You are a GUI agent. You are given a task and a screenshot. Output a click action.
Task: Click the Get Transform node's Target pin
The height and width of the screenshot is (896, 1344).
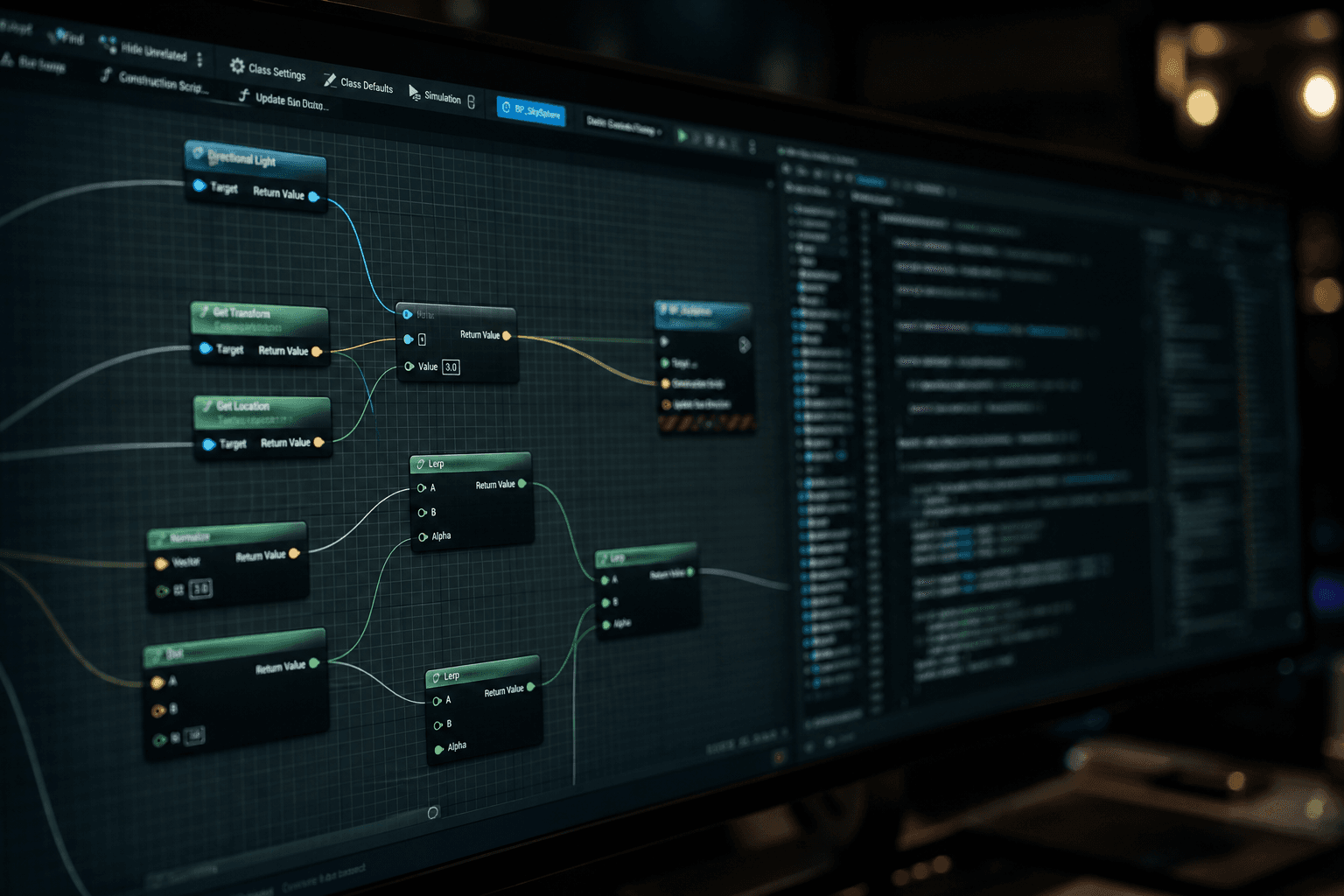(206, 348)
